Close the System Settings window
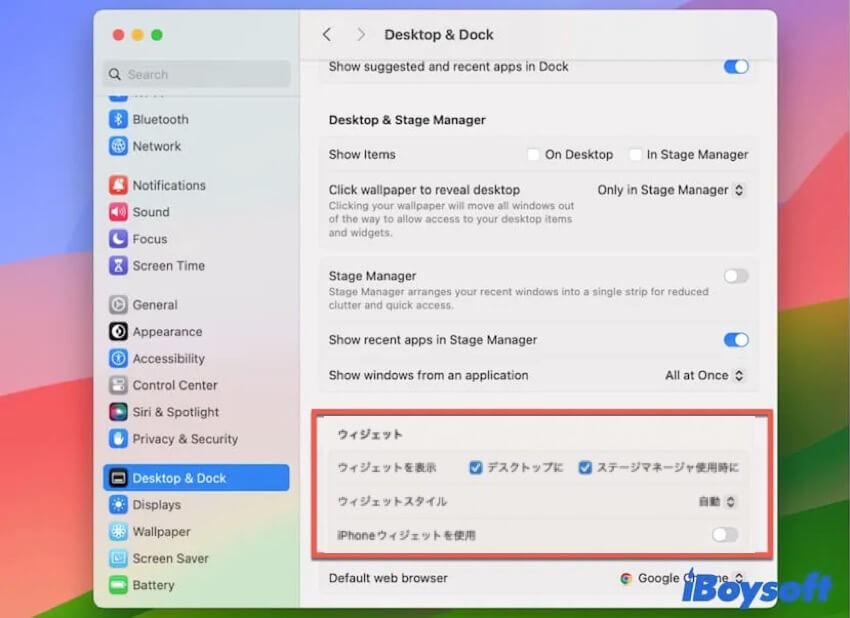The height and width of the screenshot is (618, 850). point(118,35)
